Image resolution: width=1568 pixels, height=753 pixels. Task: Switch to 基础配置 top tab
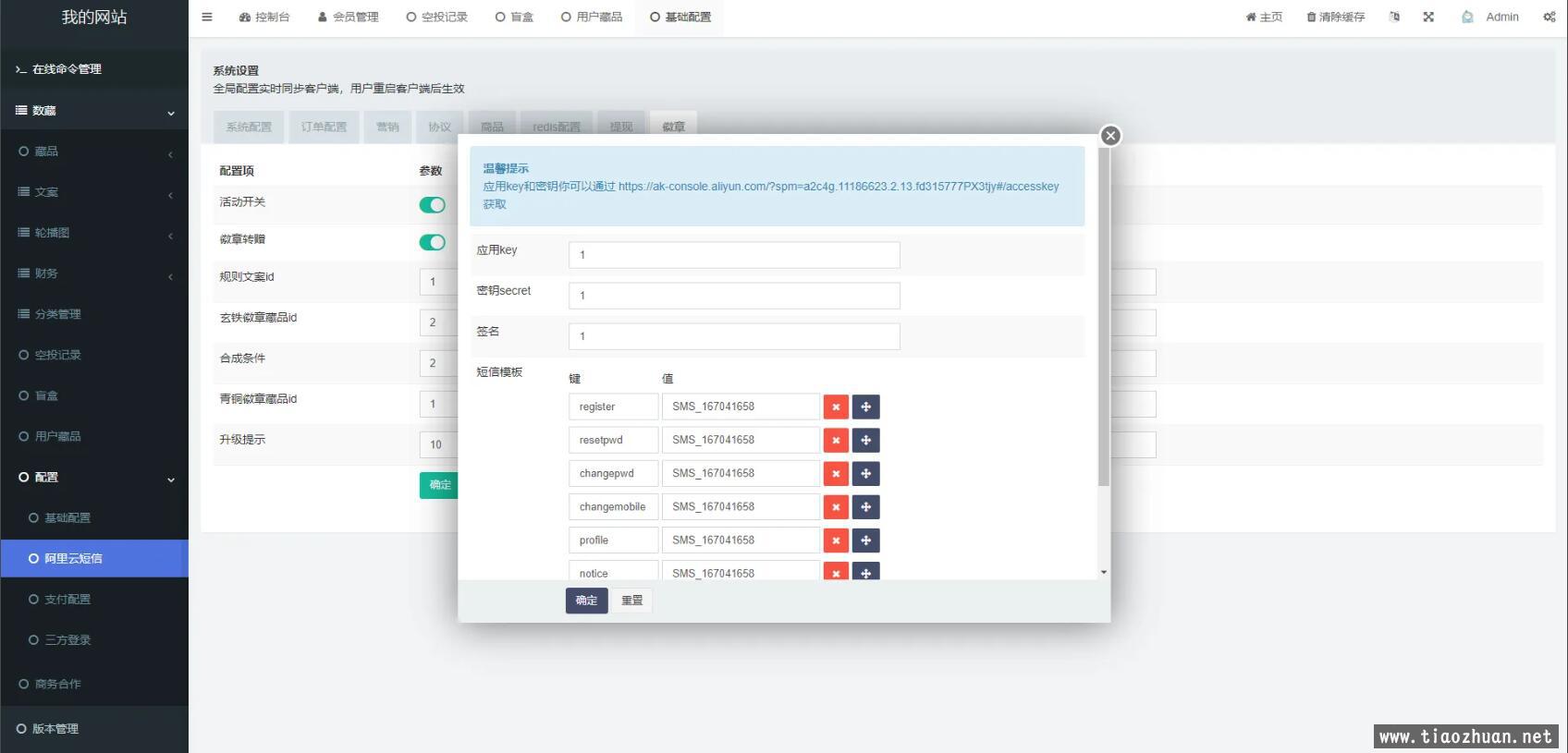point(680,17)
